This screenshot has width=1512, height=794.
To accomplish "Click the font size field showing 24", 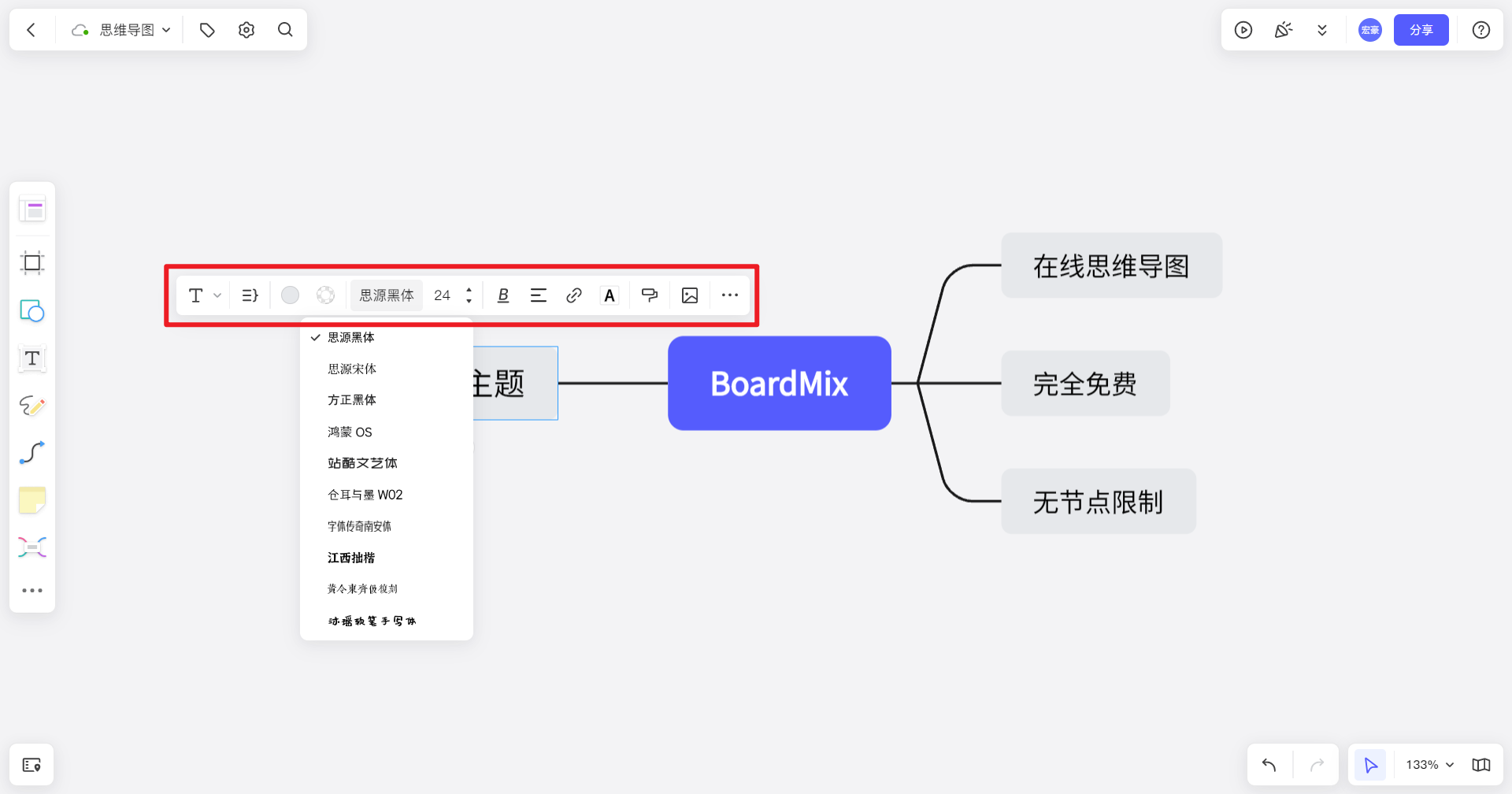I will click(x=443, y=295).
